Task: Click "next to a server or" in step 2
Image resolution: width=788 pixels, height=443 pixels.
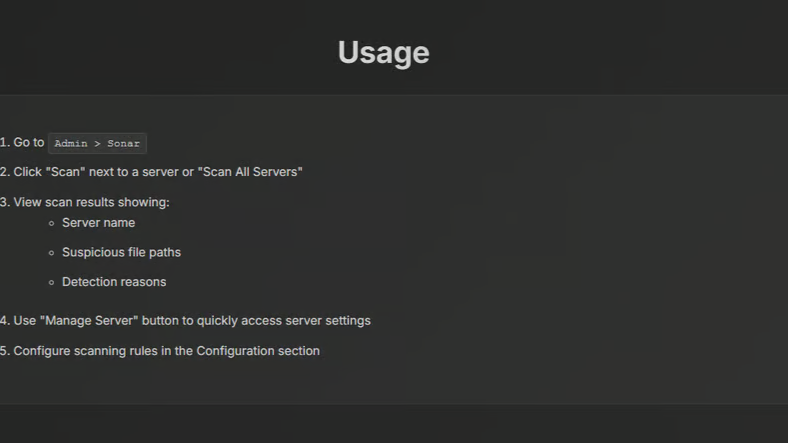Action: tap(141, 172)
